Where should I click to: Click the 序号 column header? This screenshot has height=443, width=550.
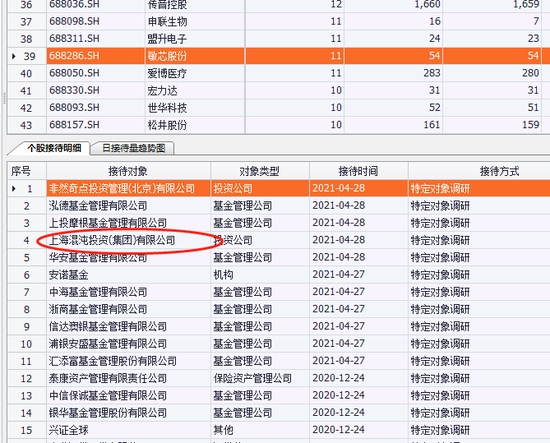(x=21, y=171)
